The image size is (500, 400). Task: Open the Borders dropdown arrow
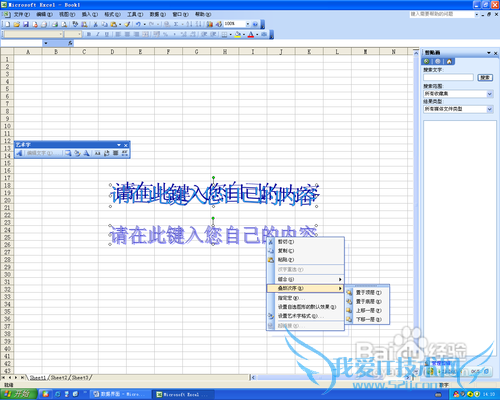[x=231, y=34]
